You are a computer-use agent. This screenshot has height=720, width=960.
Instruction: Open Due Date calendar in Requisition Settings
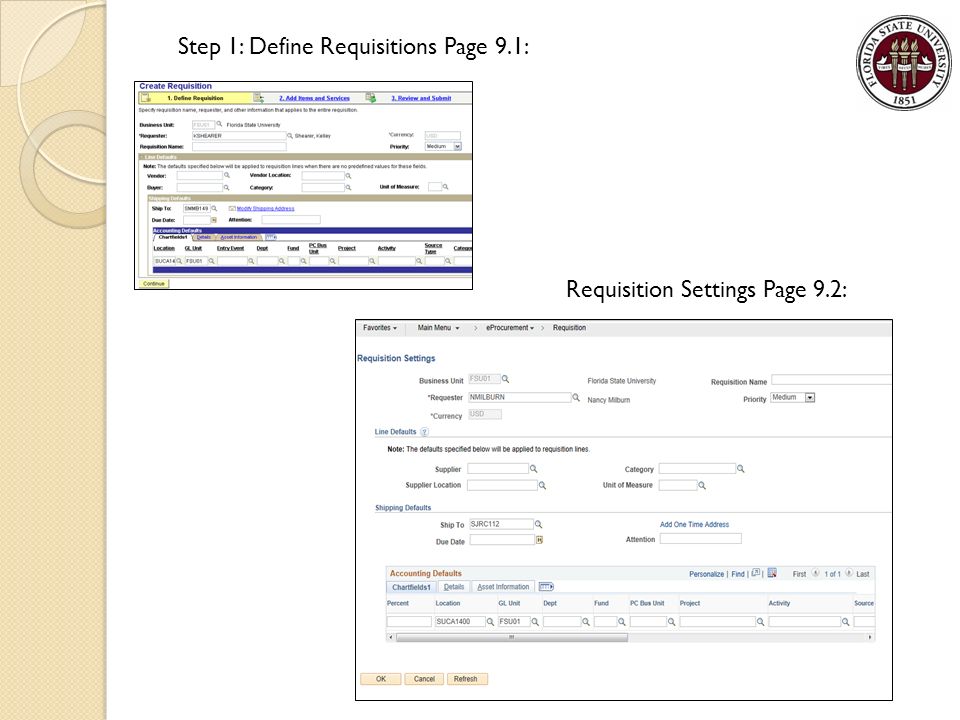click(539, 540)
